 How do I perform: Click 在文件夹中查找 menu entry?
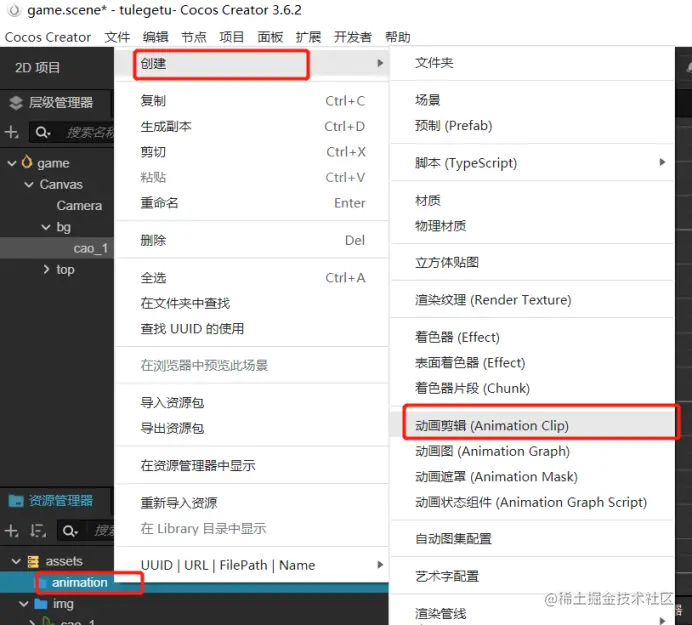252,304
